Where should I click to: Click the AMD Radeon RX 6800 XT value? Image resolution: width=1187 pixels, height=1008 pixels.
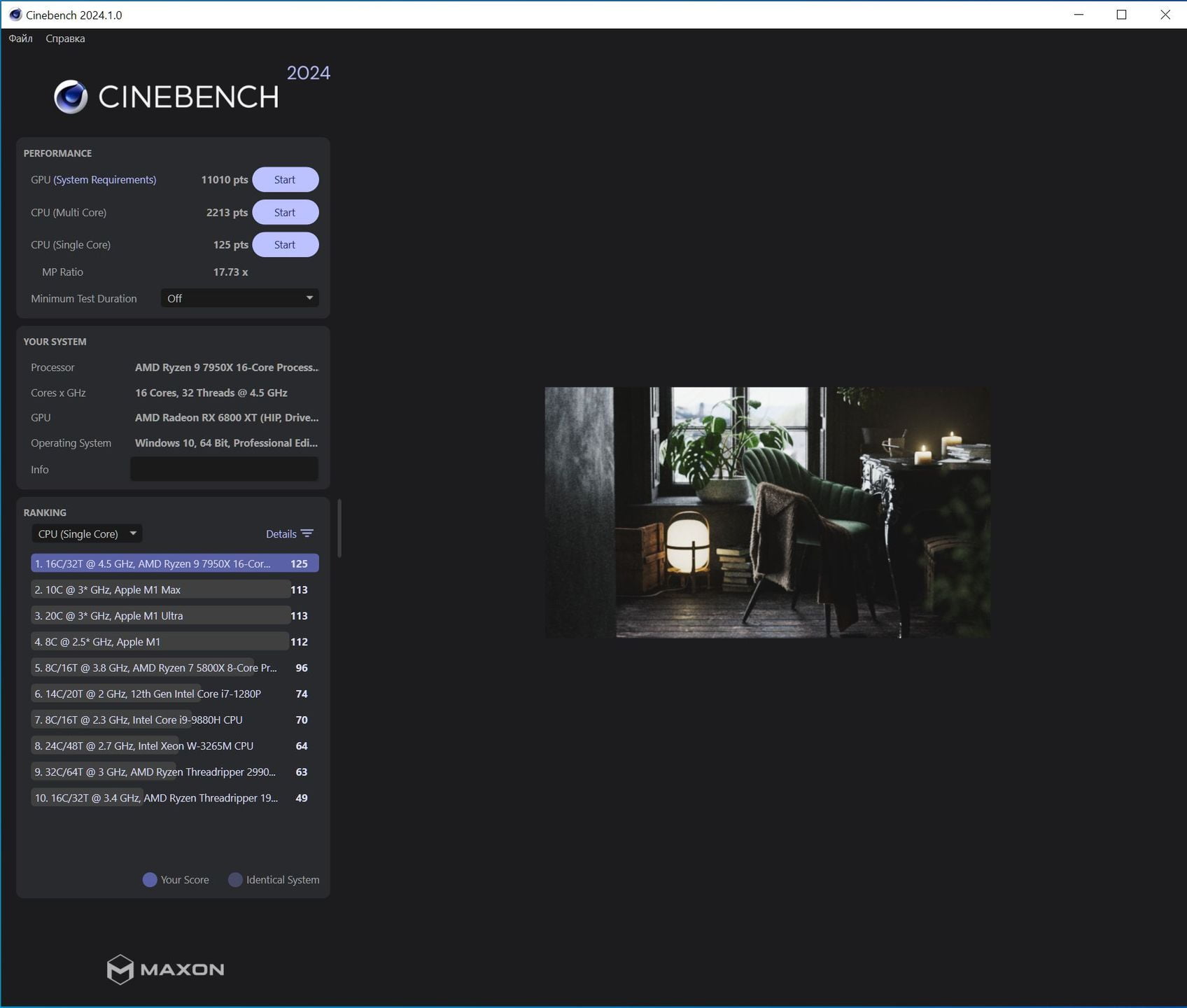pyautogui.click(x=227, y=418)
